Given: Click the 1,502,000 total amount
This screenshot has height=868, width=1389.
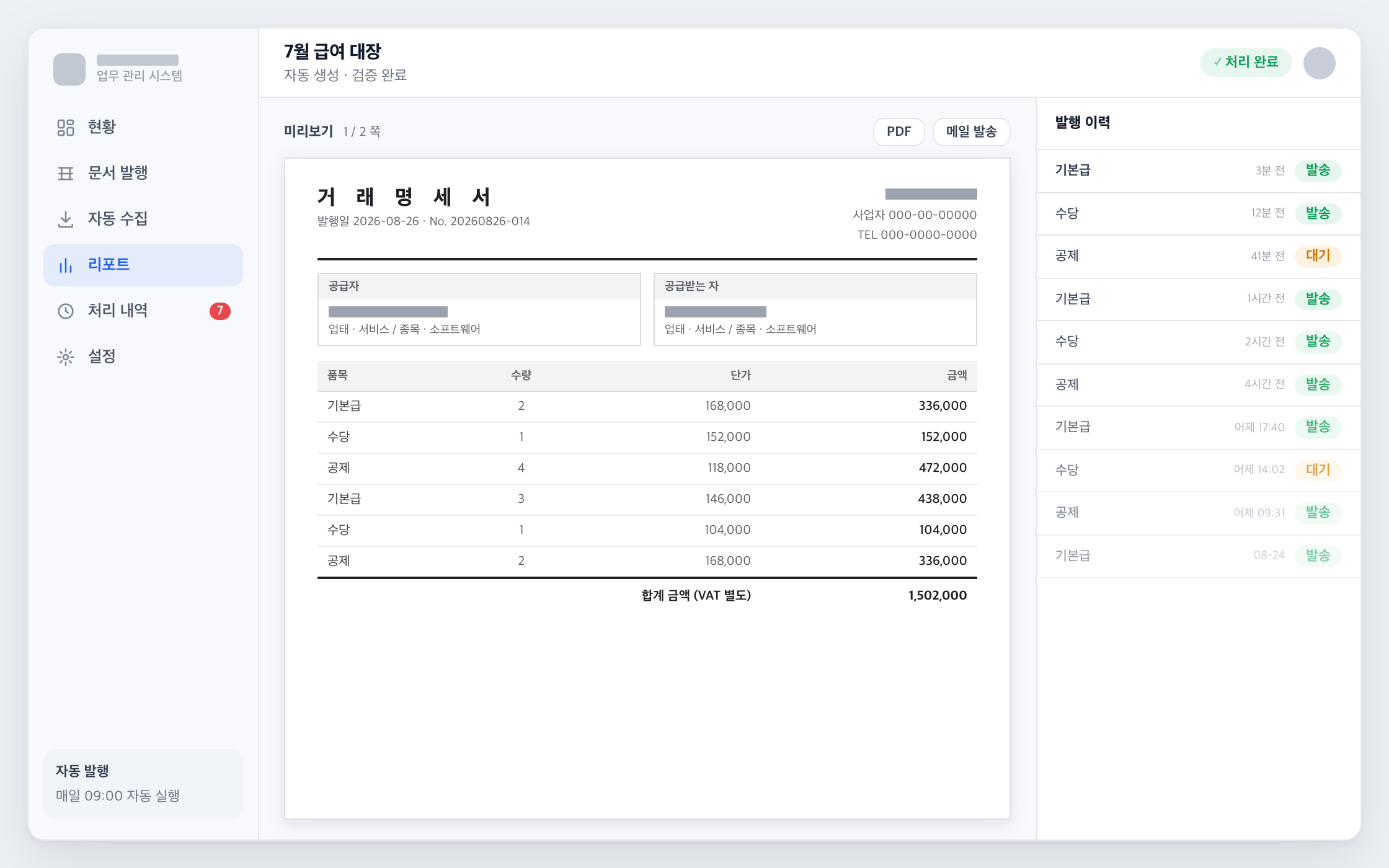Looking at the screenshot, I should pyautogui.click(x=938, y=596).
